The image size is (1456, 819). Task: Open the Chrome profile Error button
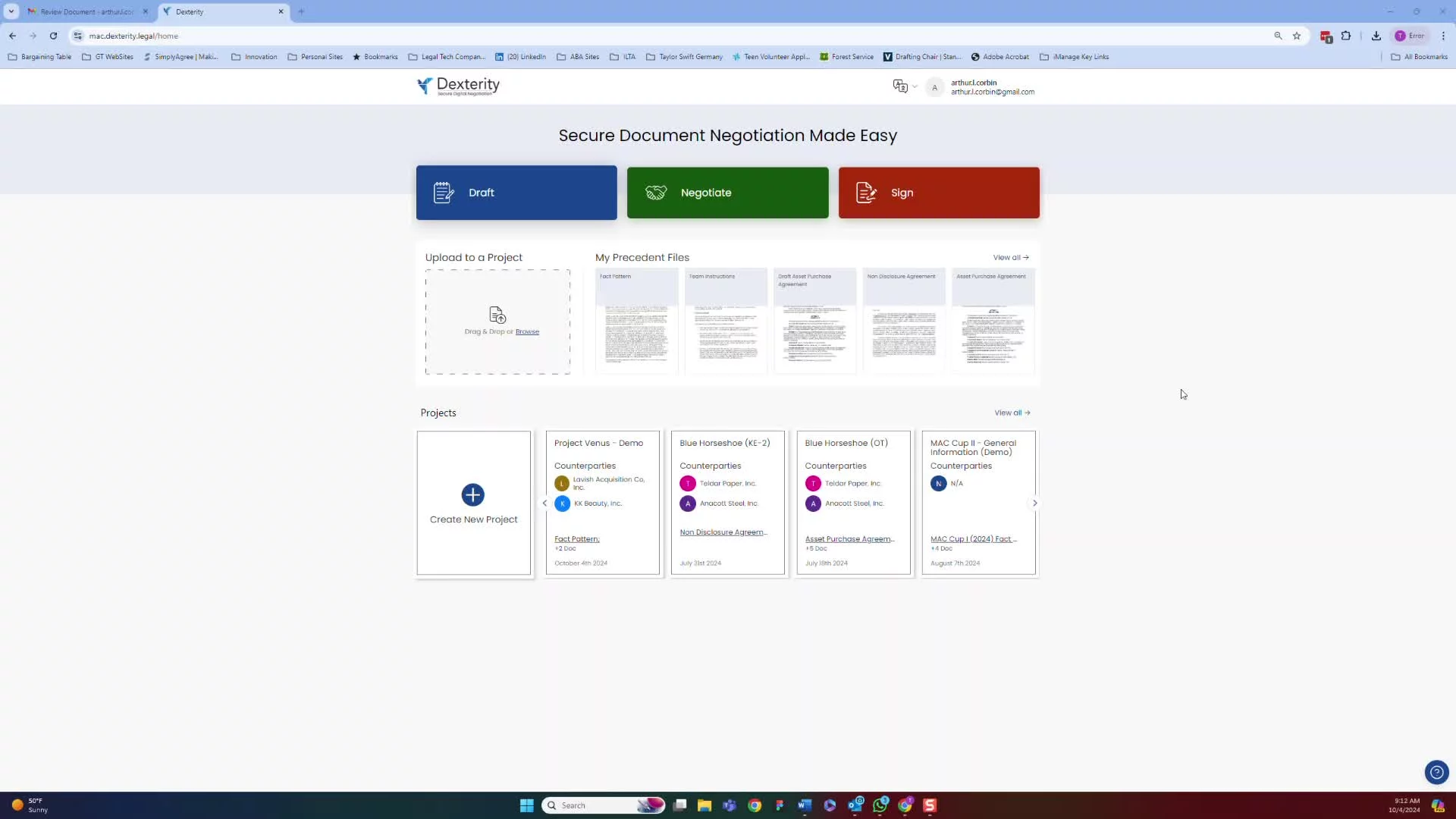tap(1410, 36)
